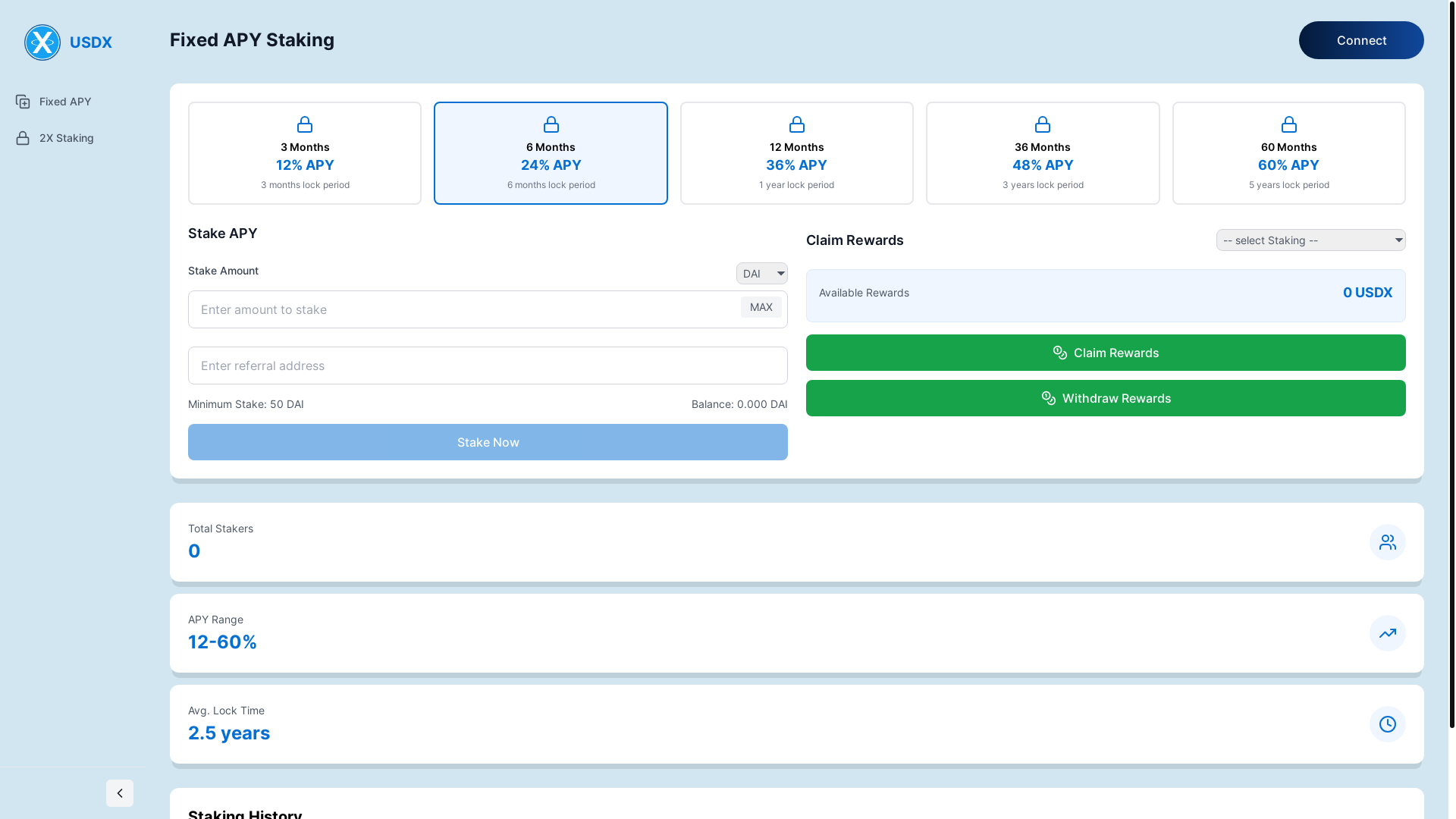Click the Stake Now button
The image size is (1456, 819).
488,442
